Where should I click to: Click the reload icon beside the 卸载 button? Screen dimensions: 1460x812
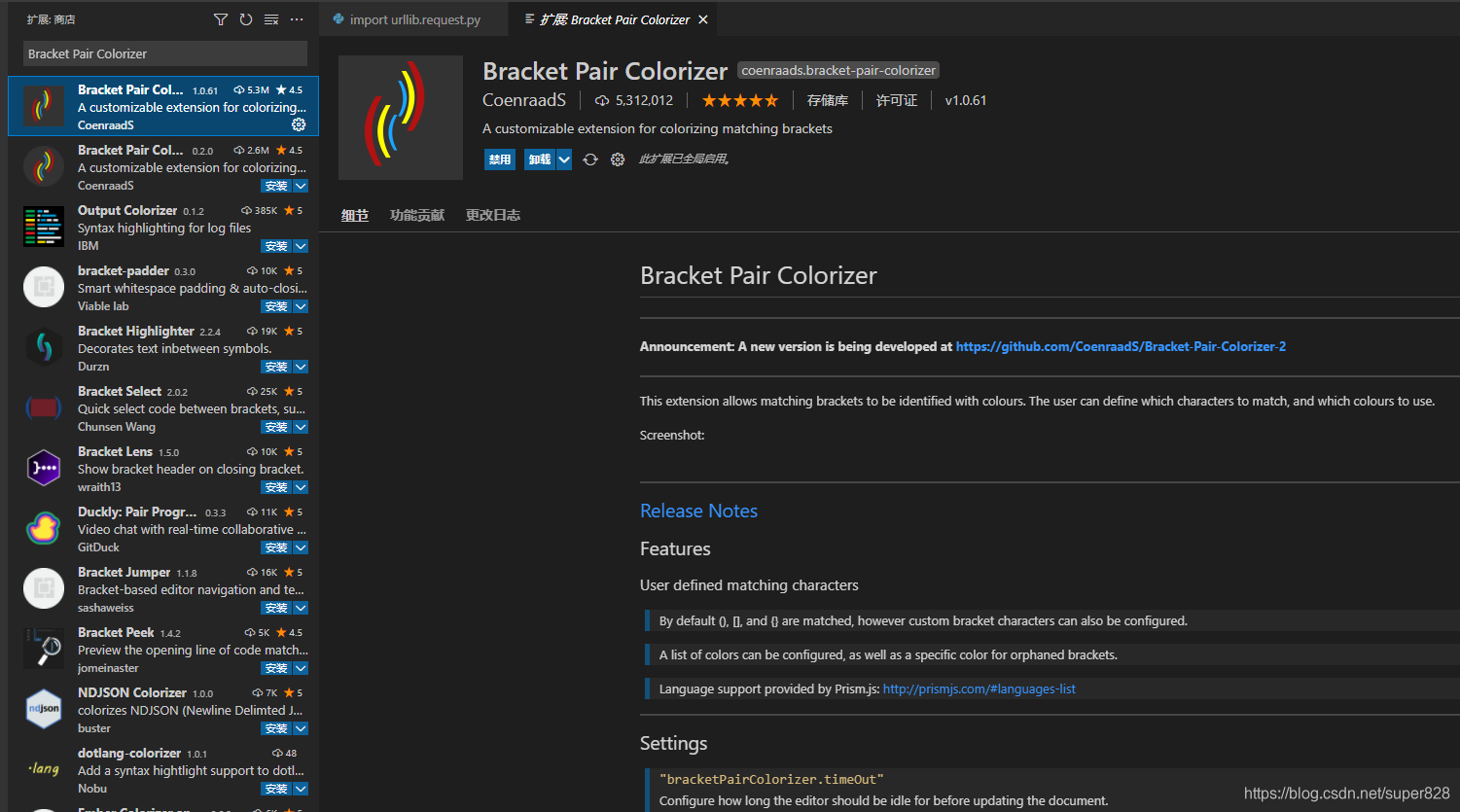click(x=590, y=159)
